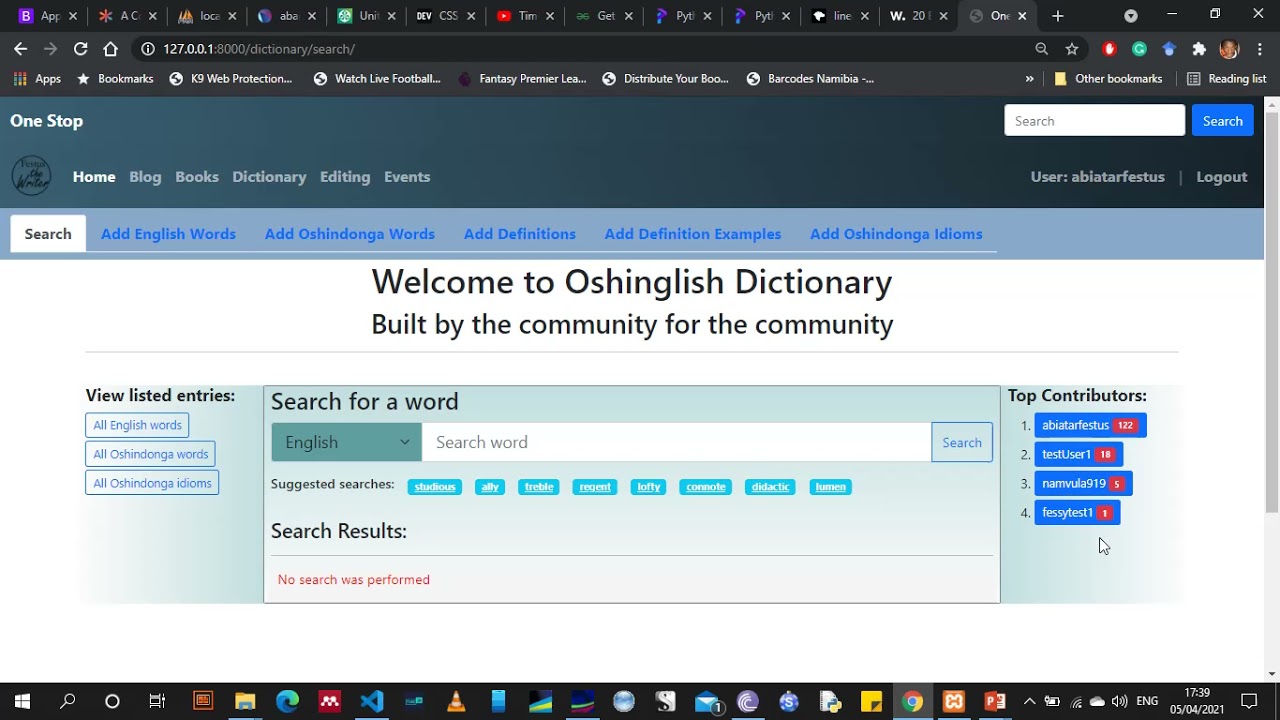Click the browser forward arrow
Screen dimensions: 1280x720
(x=50, y=49)
